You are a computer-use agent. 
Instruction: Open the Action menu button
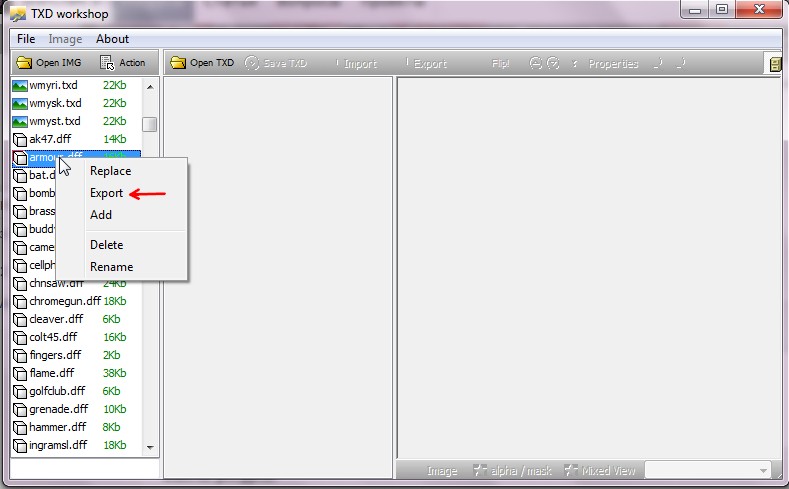click(122, 62)
